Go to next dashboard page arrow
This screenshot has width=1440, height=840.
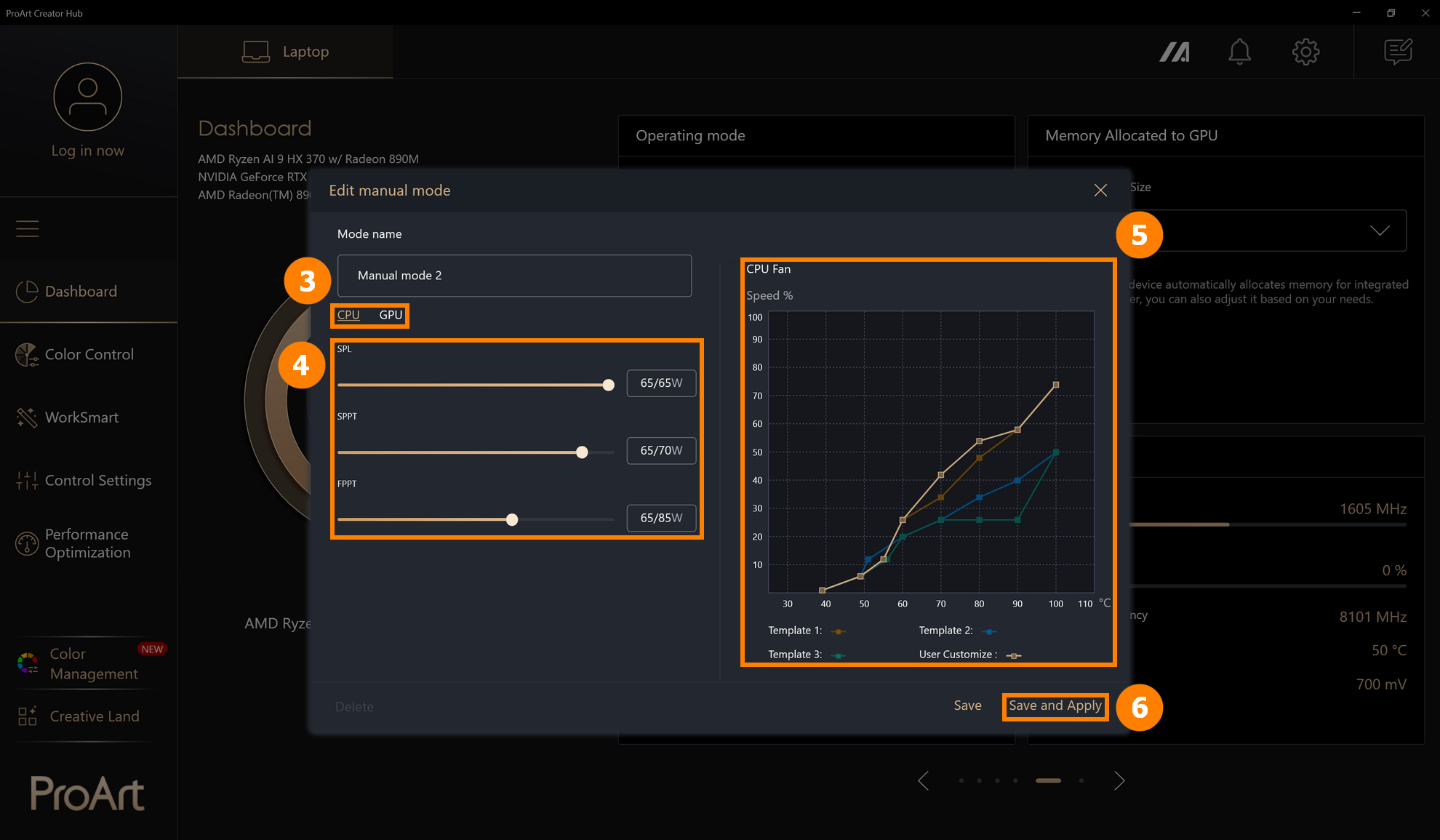tap(1119, 781)
